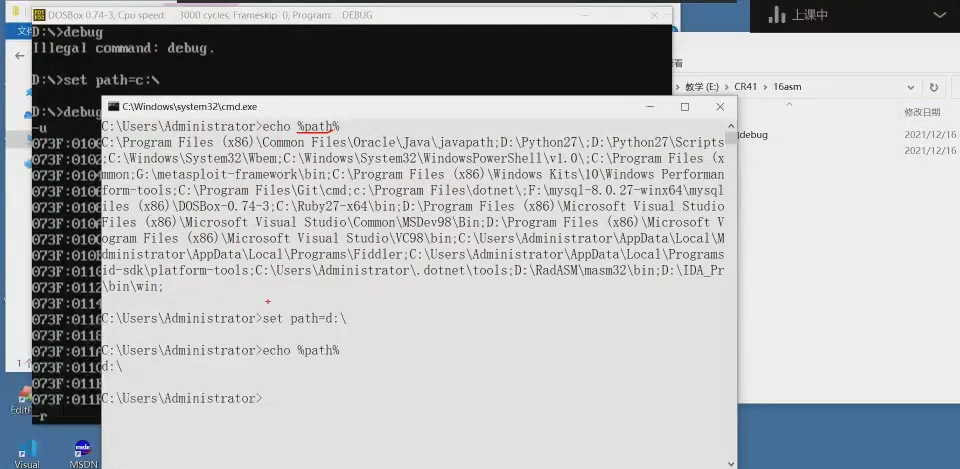960x469 pixels.
Task: Click the '-r' prompt line in DOSBox
Action: (39, 416)
